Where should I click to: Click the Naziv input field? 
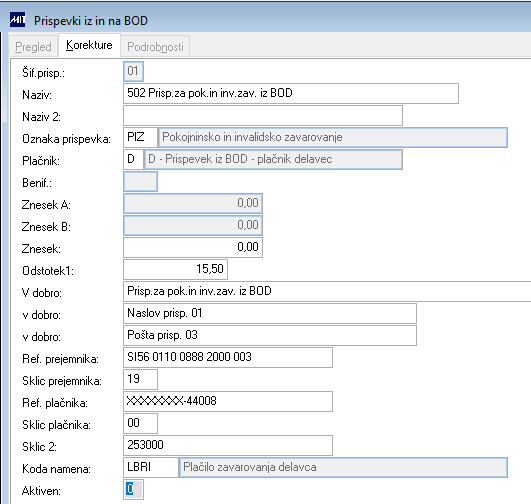(x=291, y=93)
